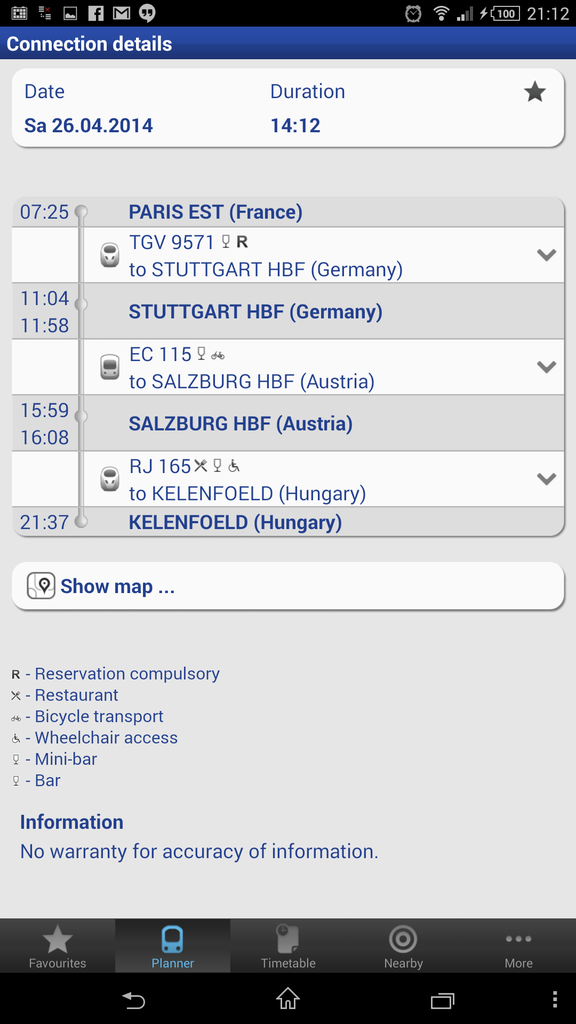Tap the EC 115 train icon
The height and width of the screenshot is (1024, 576).
click(110, 367)
